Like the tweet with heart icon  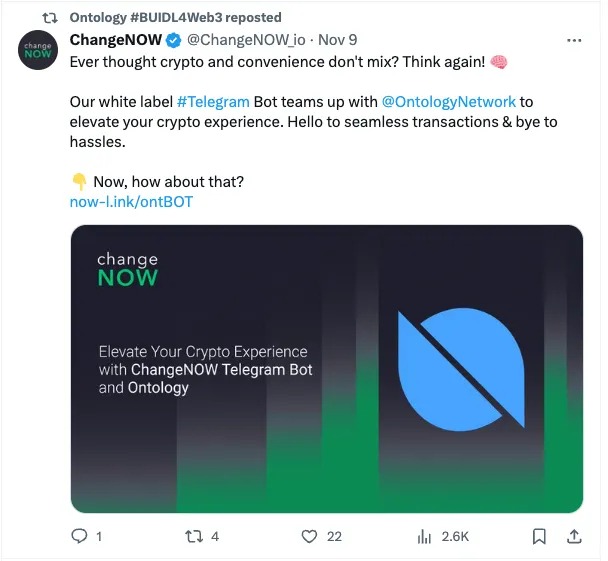310,537
